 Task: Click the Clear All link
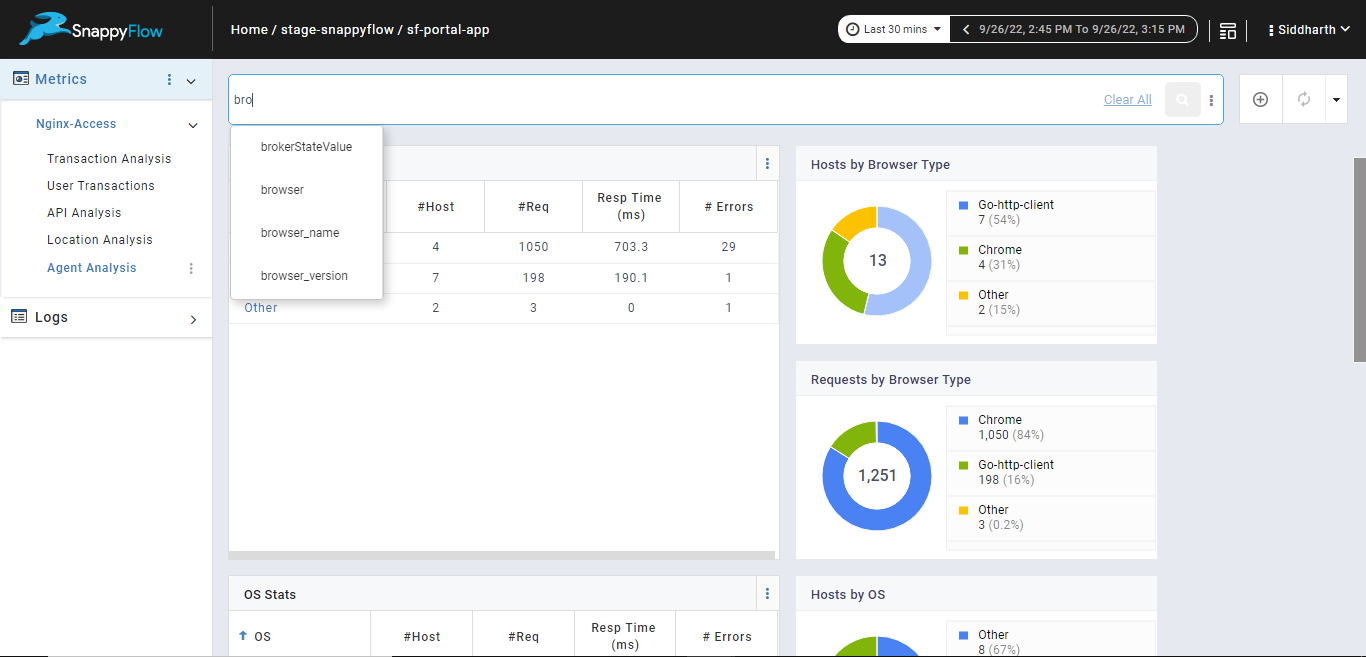[1127, 100]
